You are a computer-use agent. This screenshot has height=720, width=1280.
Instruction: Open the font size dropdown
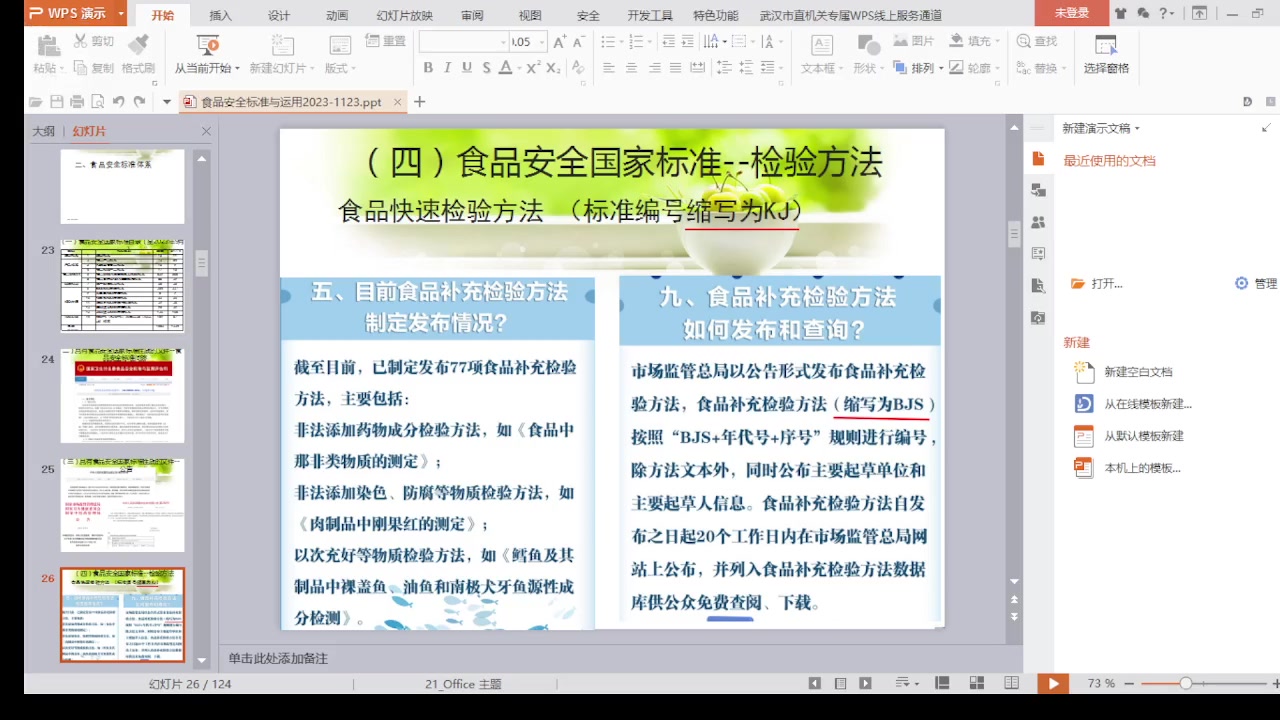542,42
